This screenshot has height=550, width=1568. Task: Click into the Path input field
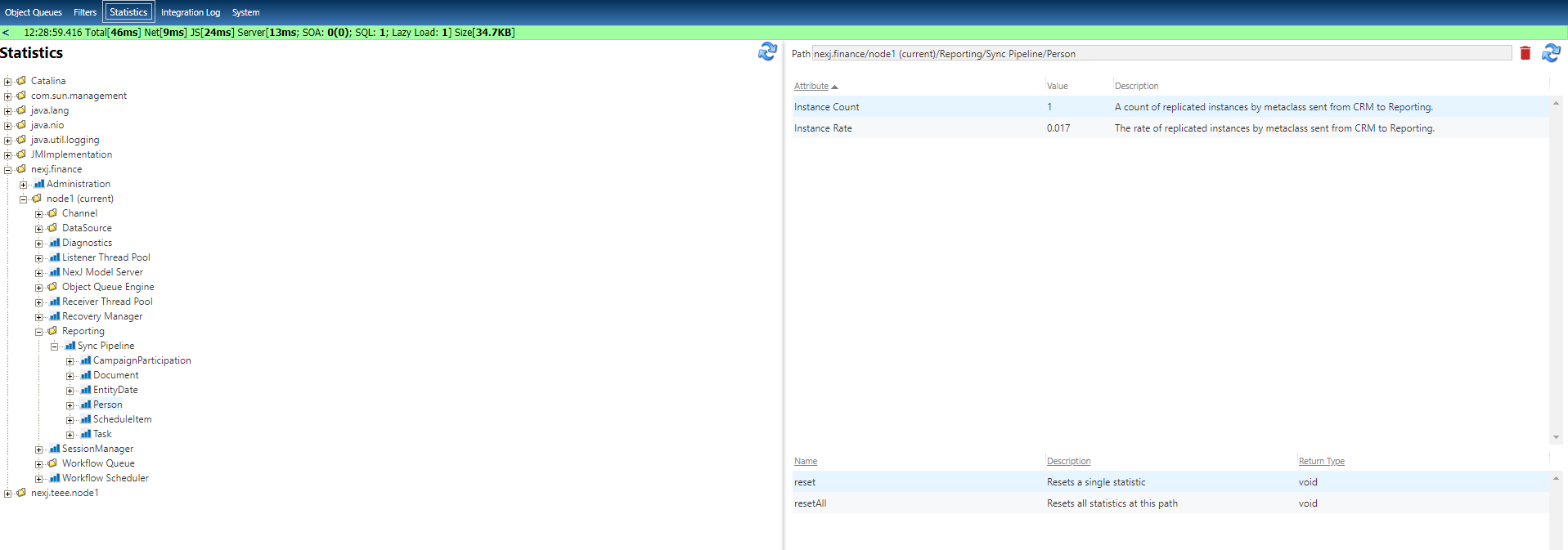1161,54
